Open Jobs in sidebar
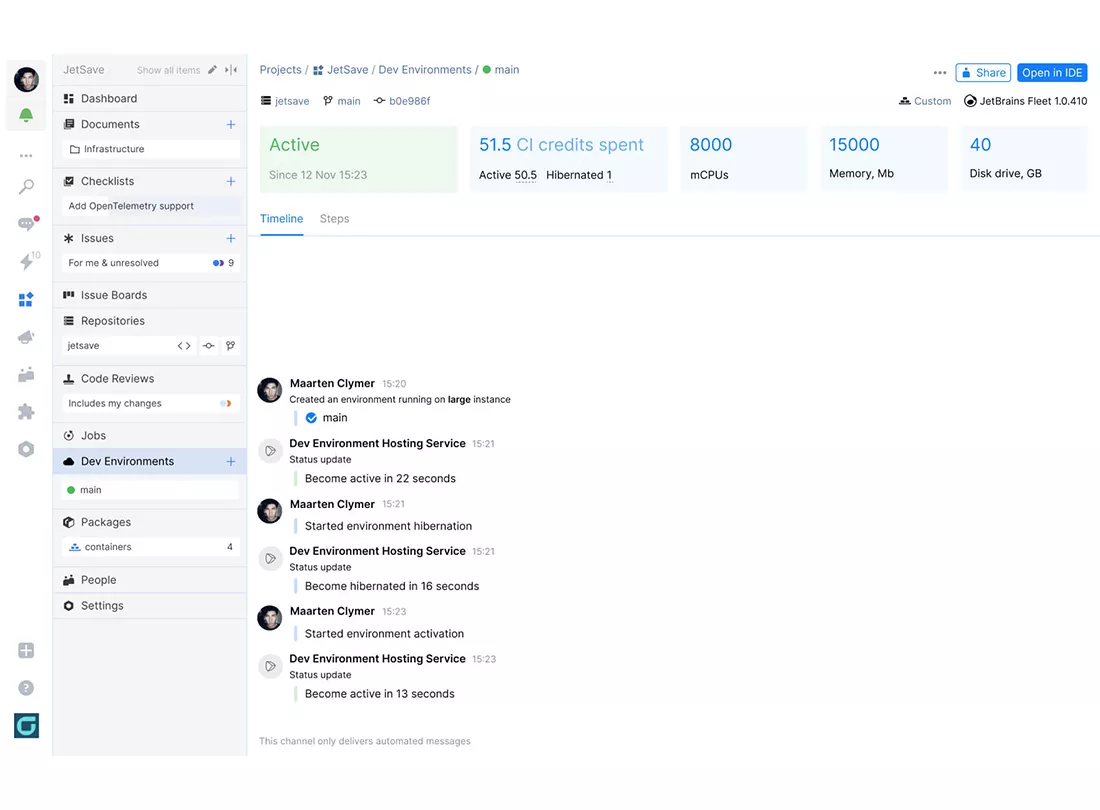1100x810 pixels. pyautogui.click(x=150, y=436)
